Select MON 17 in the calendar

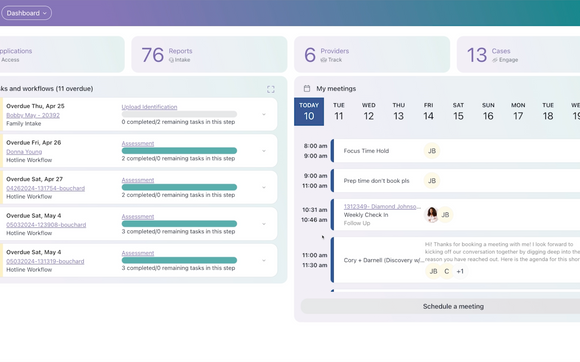[x=518, y=112]
